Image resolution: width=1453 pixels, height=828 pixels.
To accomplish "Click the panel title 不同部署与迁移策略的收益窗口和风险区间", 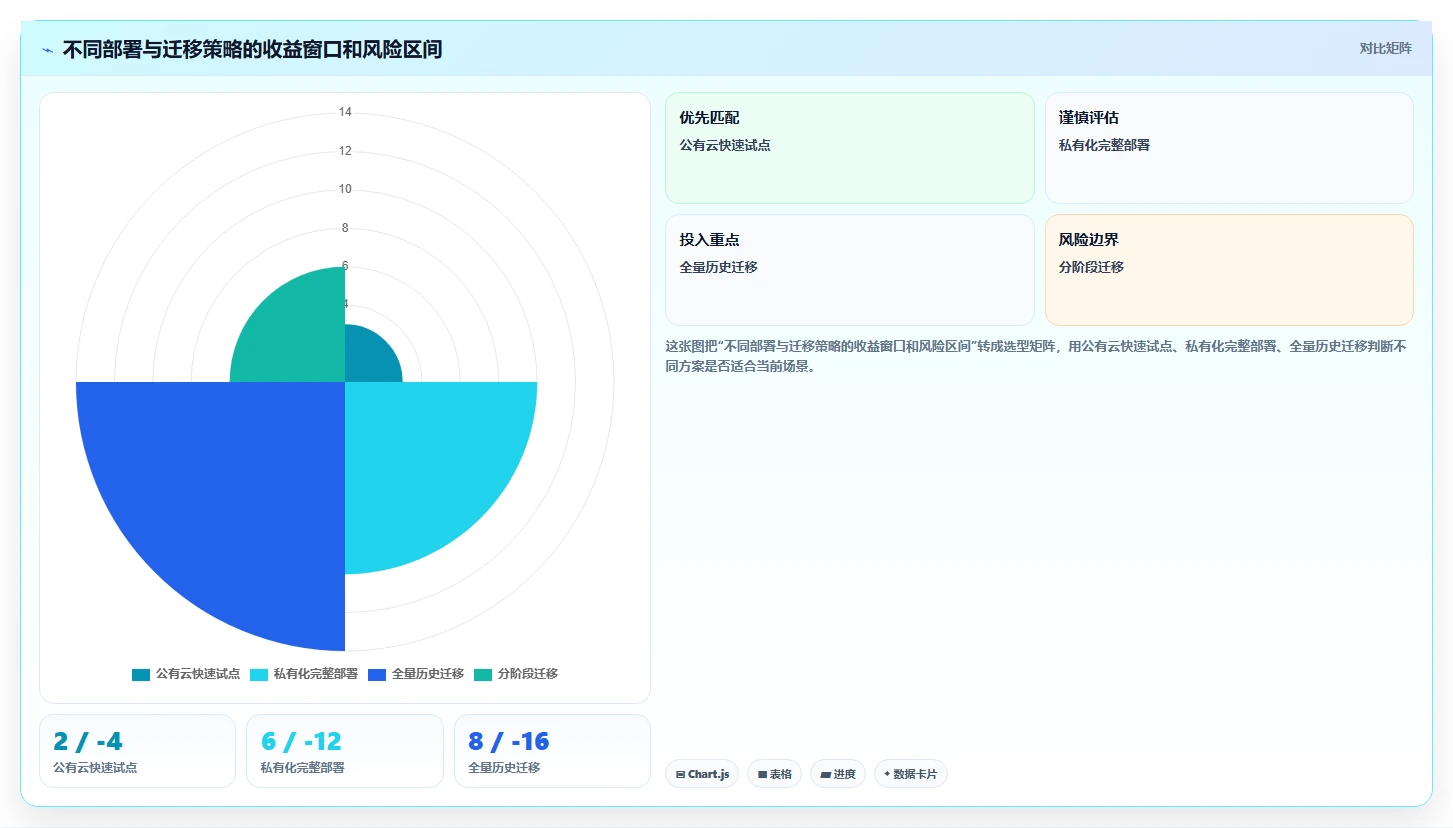I will click(x=252, y=50).
